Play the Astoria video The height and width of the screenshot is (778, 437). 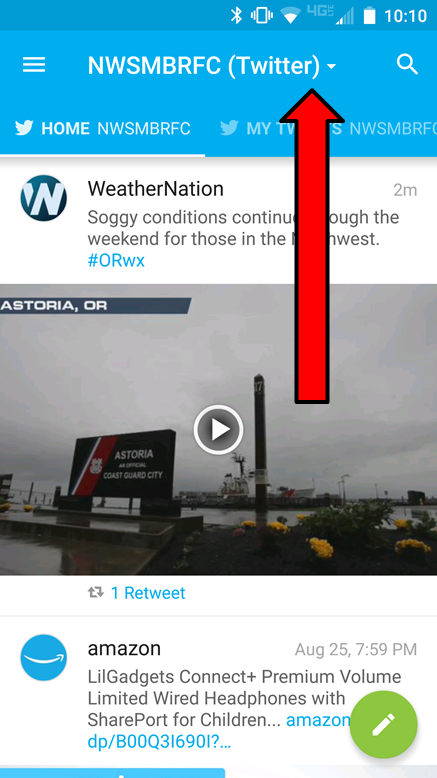click(218, 430)
